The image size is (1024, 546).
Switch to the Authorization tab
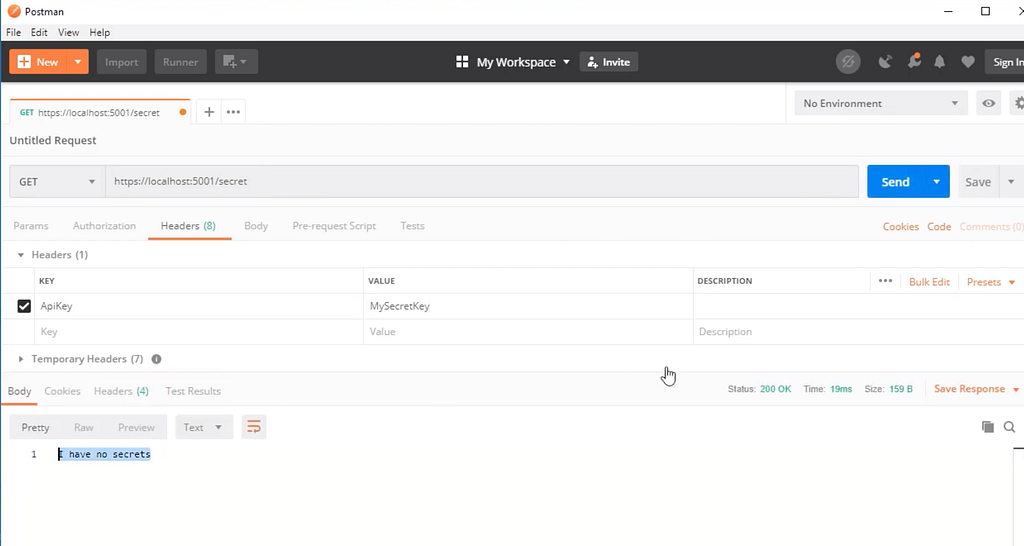(x=104, y=226)
